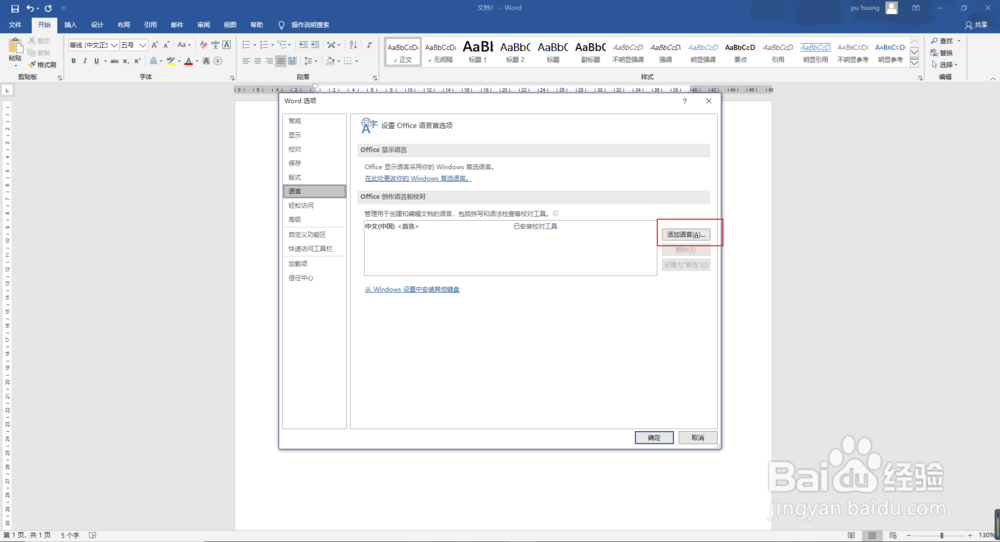The image size is (1000, 542).
Task: Click the numbered list icon
Action: pyautogui.click(x=264, y=45)
